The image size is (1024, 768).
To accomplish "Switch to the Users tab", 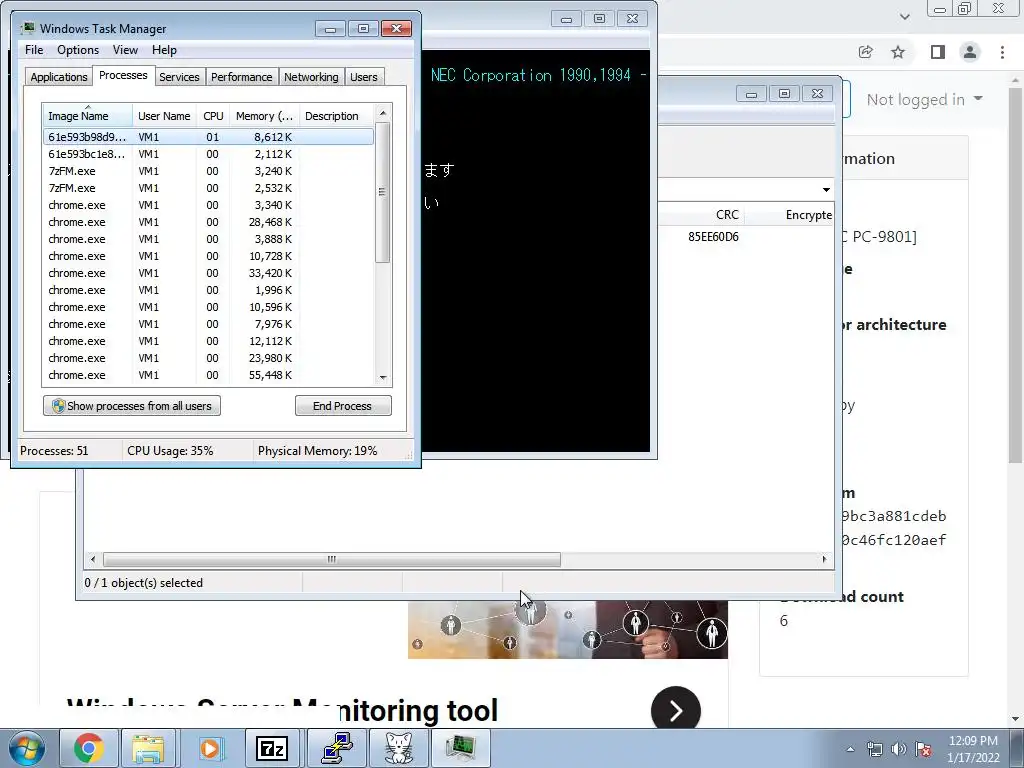I will tap(363, 77).
